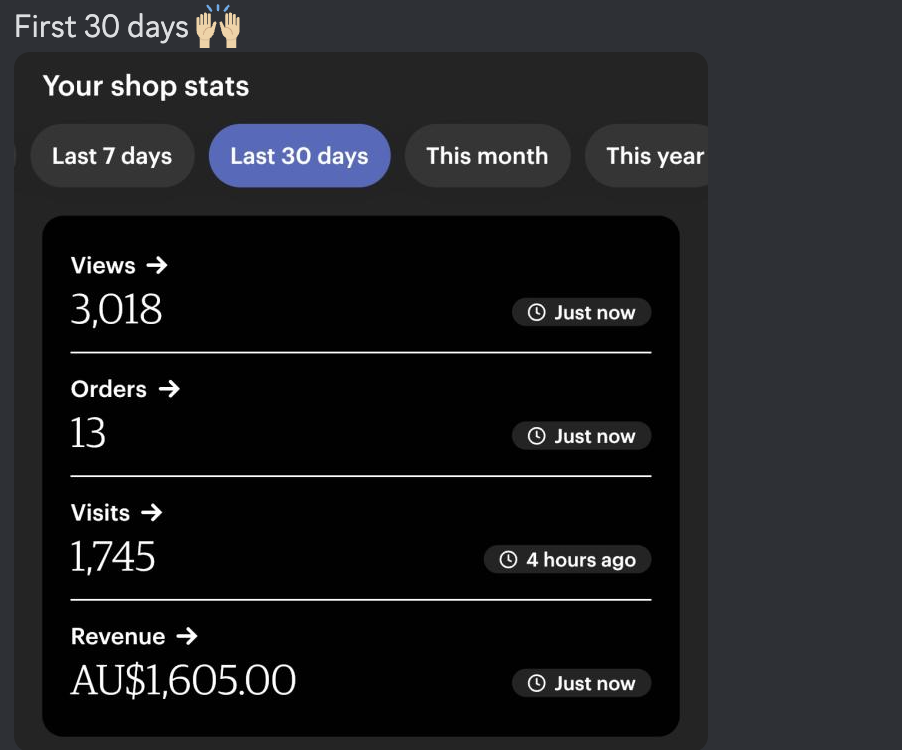Open the Views stat label link
The width and height of the screenshot is (902, 750).
point(103,266)
